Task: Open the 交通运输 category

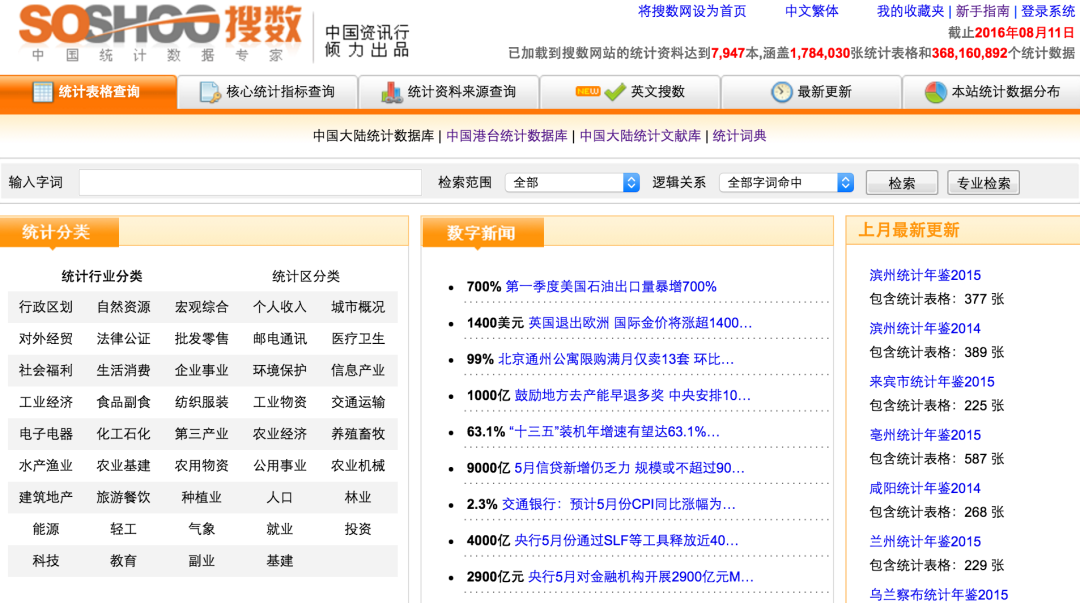Action: [x=357, y=402]
